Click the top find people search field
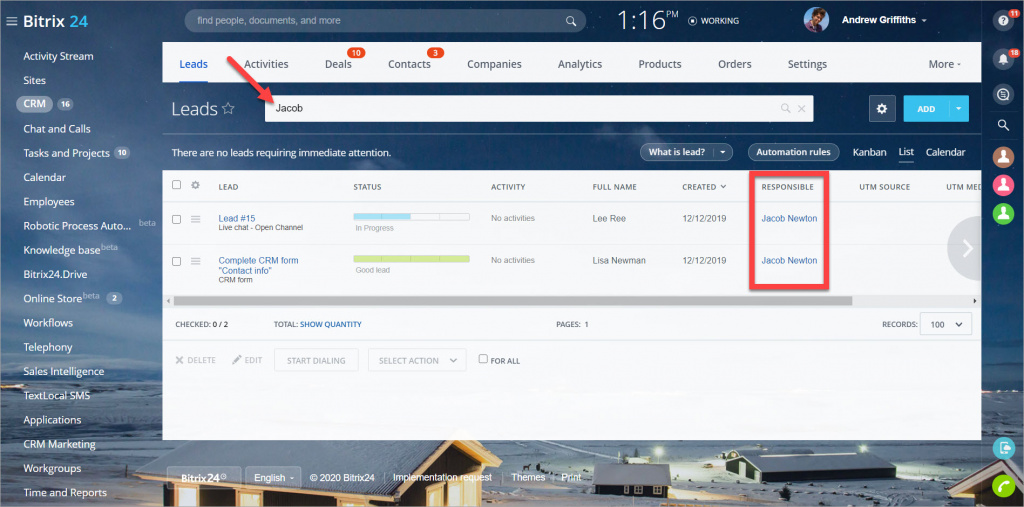 385,21
